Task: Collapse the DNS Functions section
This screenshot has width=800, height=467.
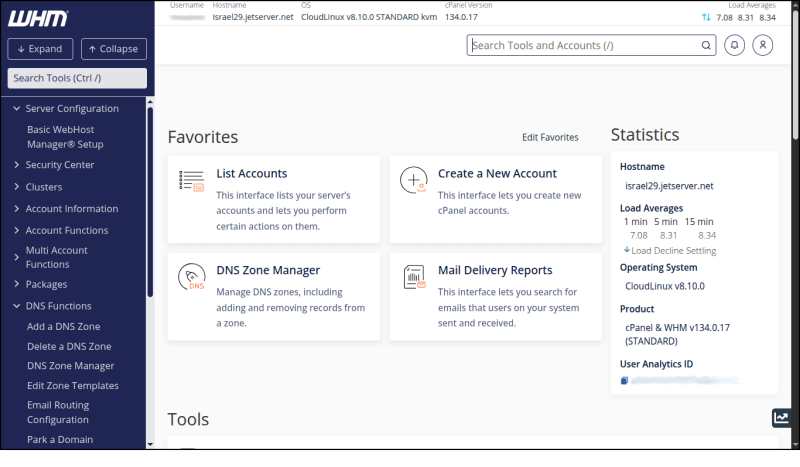Action: pyautogui.click(x=16, y=306)
